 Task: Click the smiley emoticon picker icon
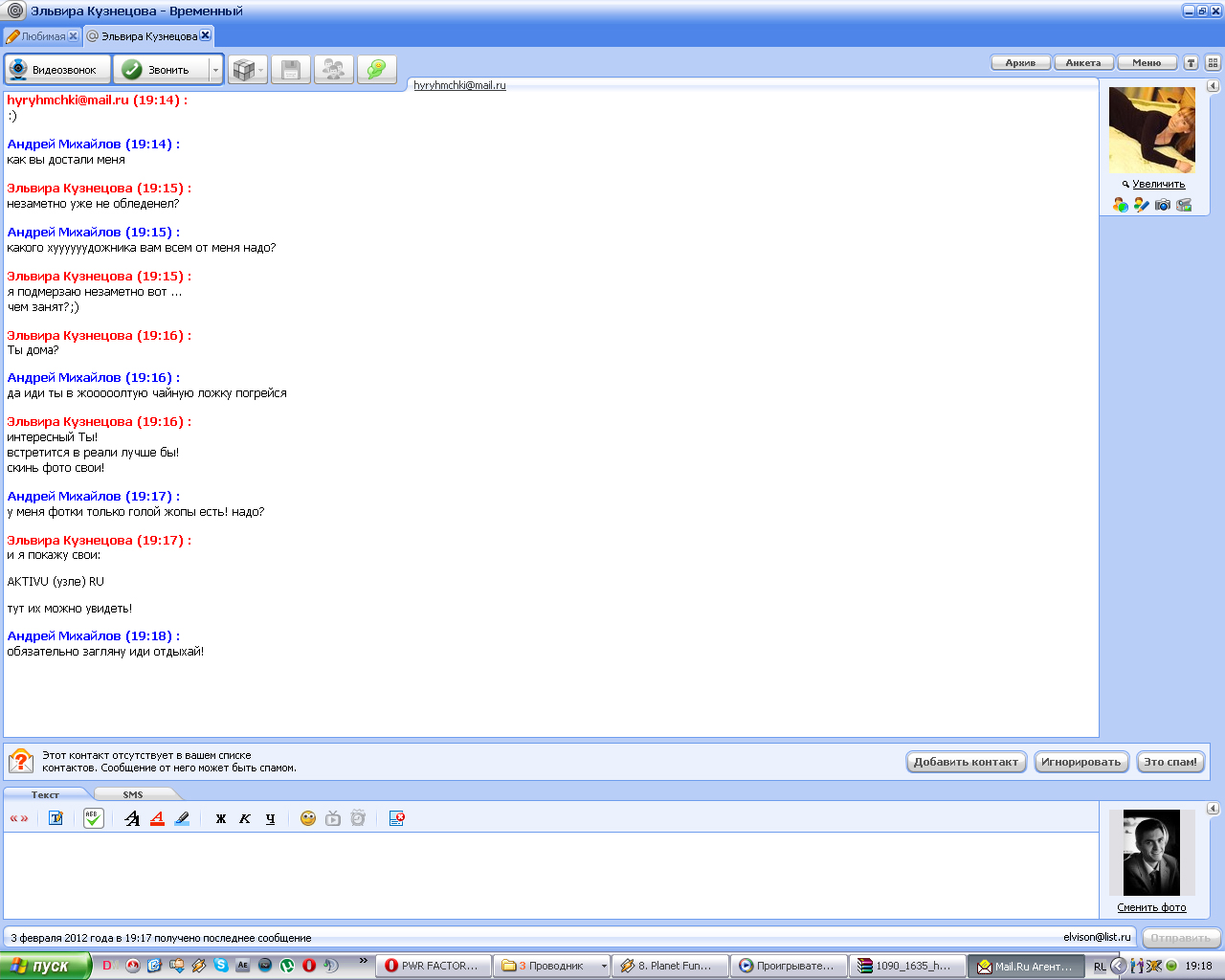click(x=307, y=818)
